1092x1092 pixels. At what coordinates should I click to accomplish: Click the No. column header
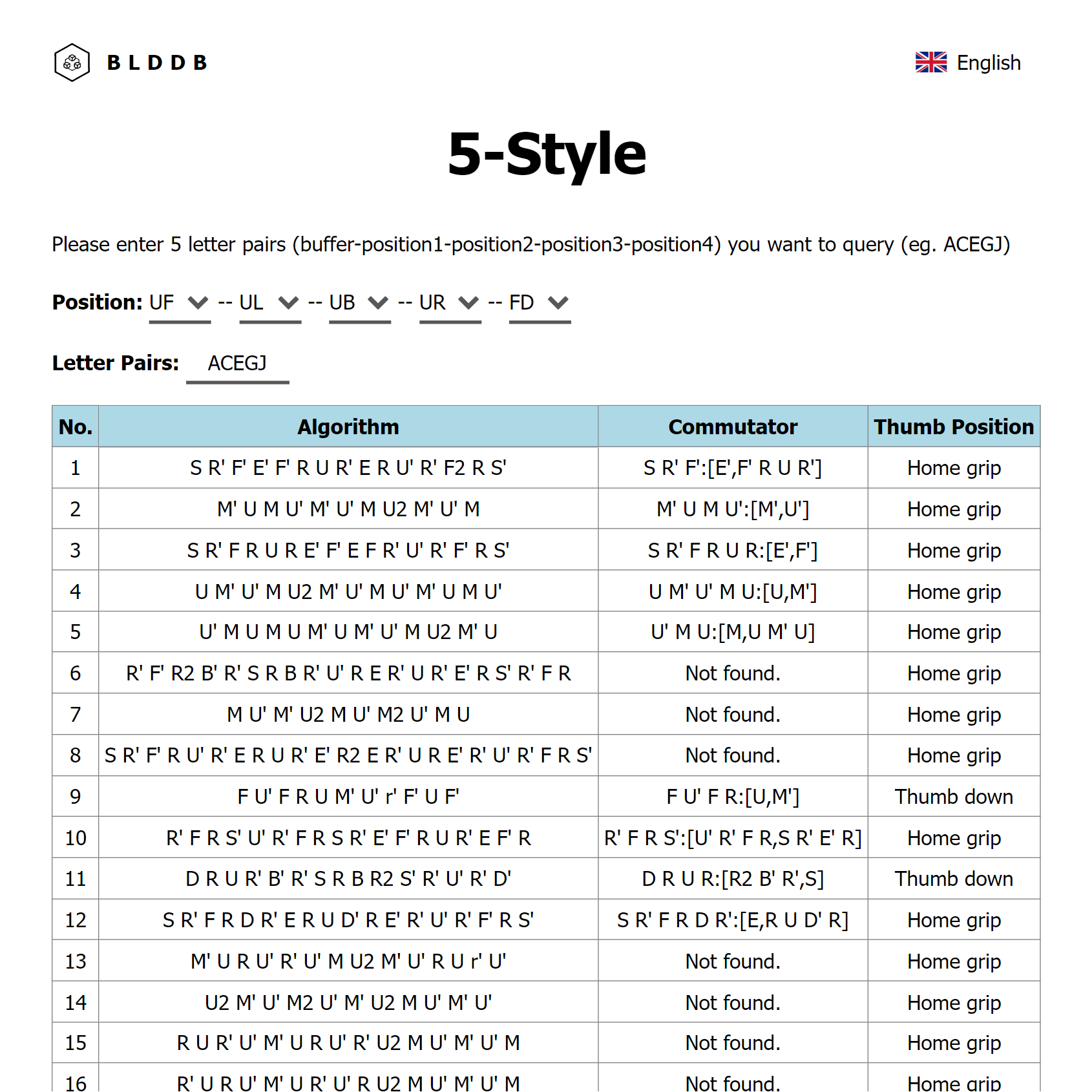(x=75, y=427)
